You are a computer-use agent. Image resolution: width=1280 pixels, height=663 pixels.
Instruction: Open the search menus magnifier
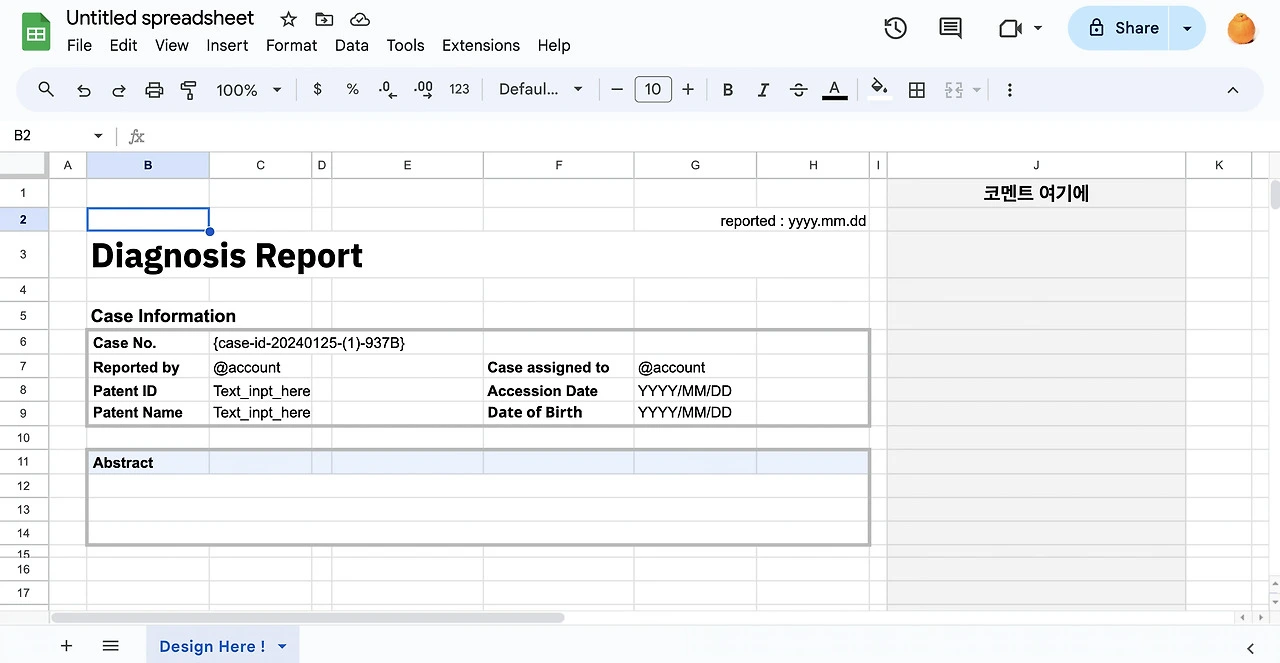pyautogui.click(x=46, y=90)
